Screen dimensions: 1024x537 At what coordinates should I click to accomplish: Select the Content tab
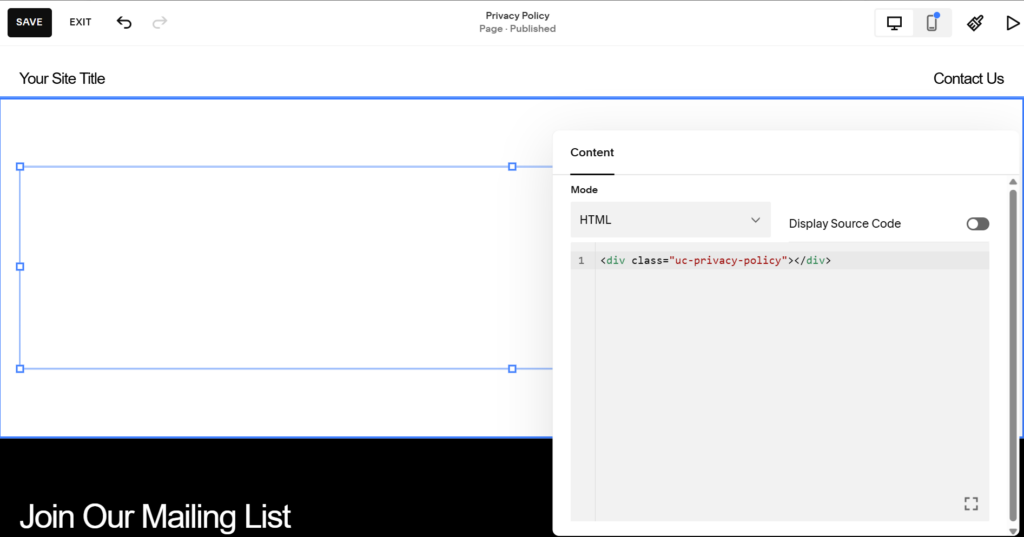pos(592,153)
